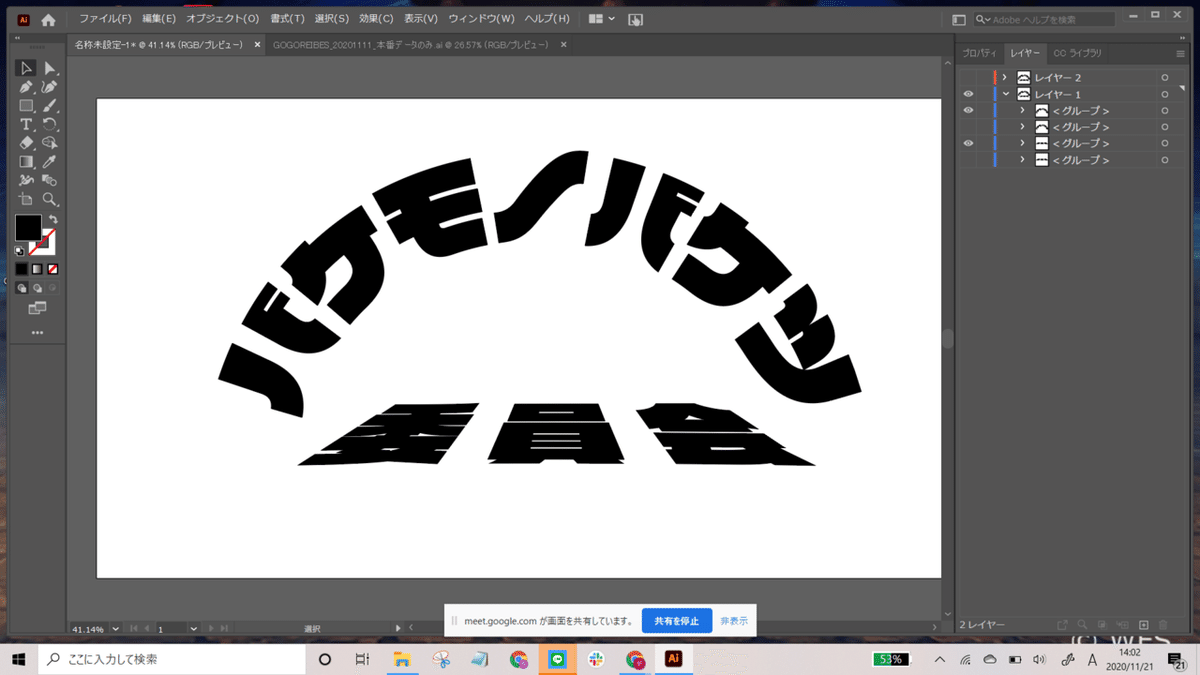Image resolution: width=1200 pixels, height=675 pixels.
Task: Select the Rectangle tool
Action: point(27,105)
